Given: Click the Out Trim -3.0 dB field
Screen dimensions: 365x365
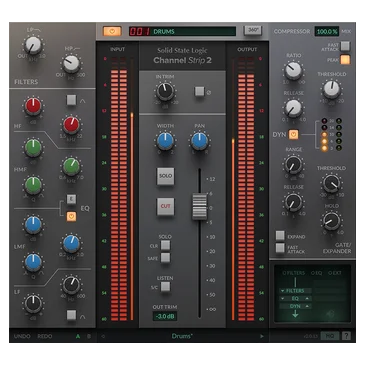Looking at the screenshot, I should click(165, 316).
